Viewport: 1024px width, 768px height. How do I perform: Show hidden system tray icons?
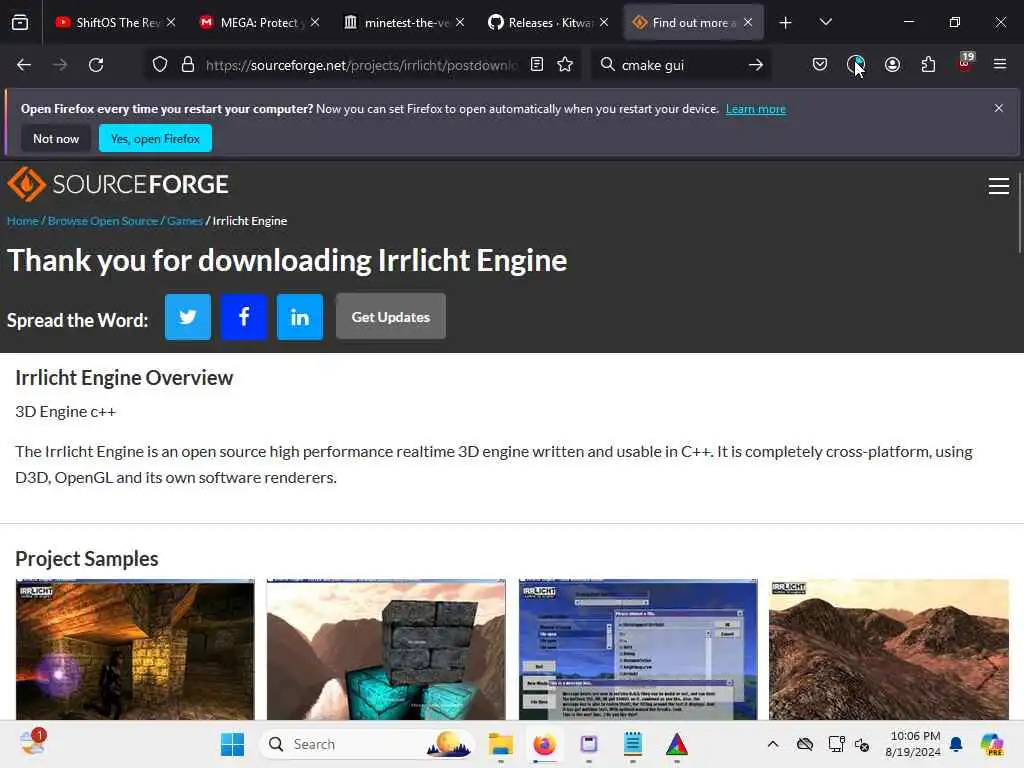pos(773,744)
